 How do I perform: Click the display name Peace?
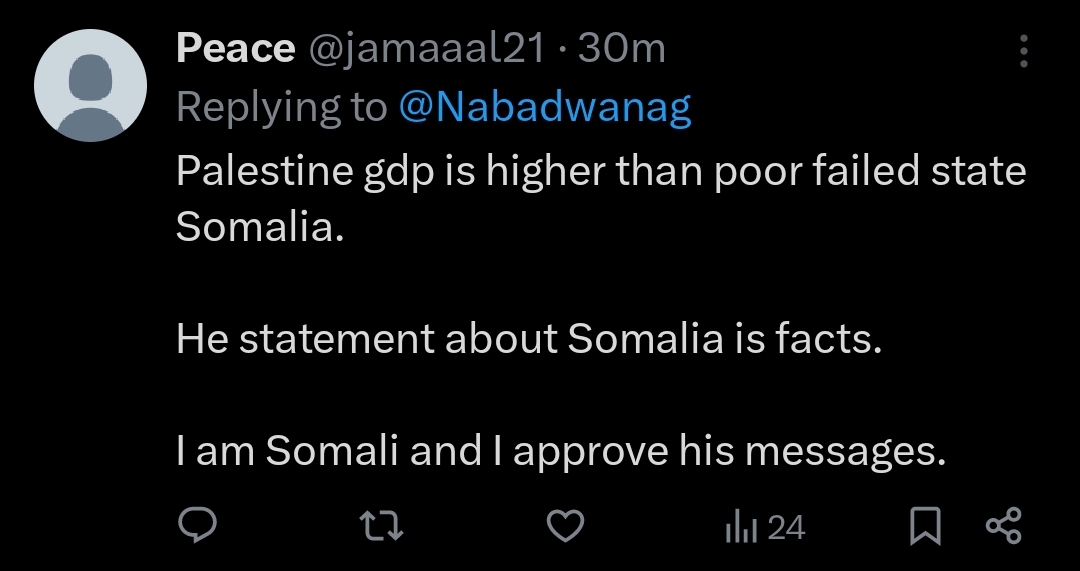[235, 48]
